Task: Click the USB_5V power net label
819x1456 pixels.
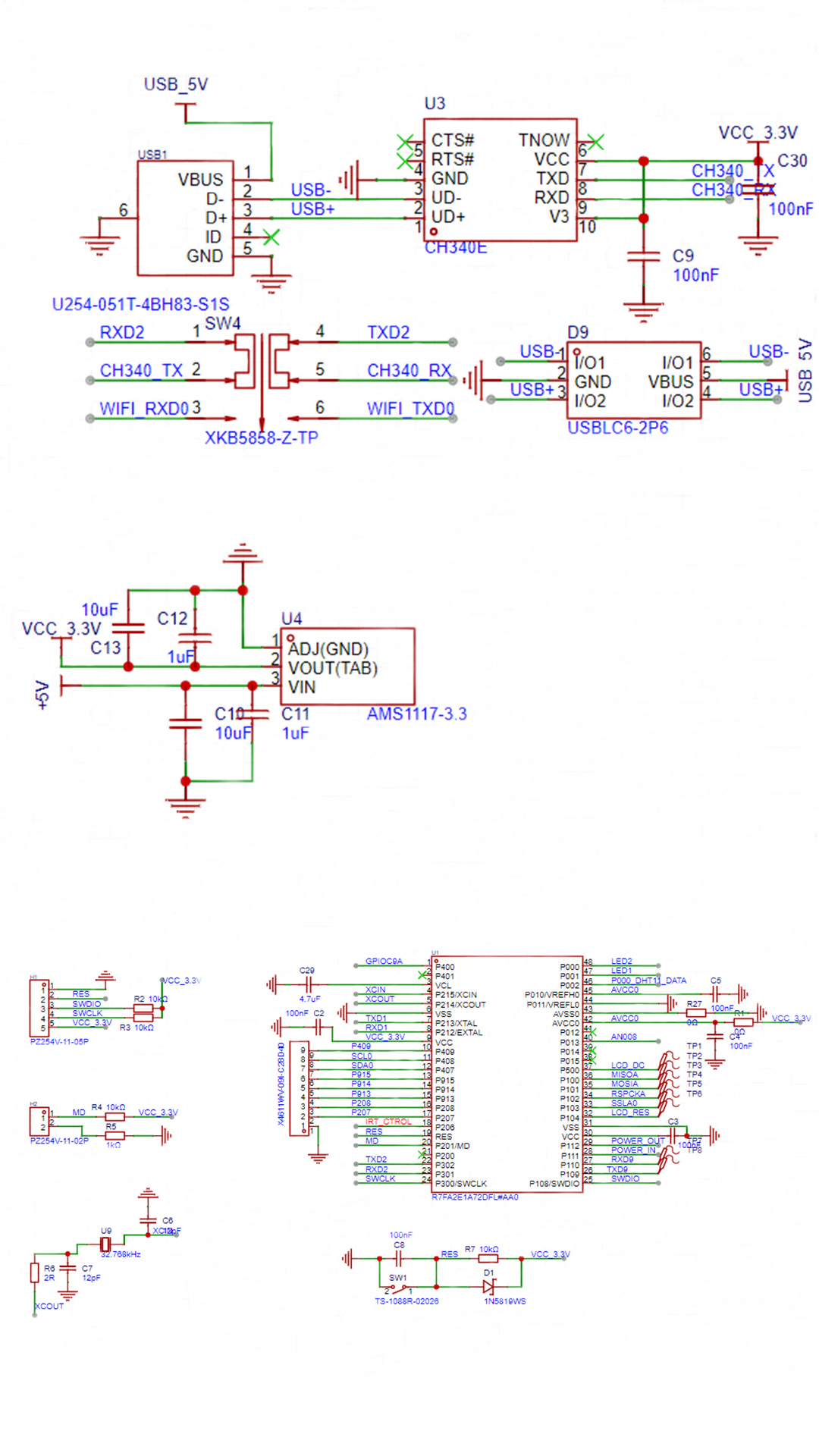Action: [176, 84]
